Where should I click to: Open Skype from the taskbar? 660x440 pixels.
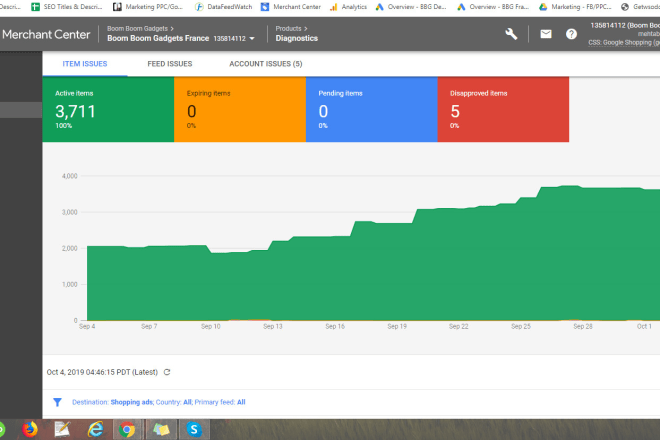click(194, 429)
